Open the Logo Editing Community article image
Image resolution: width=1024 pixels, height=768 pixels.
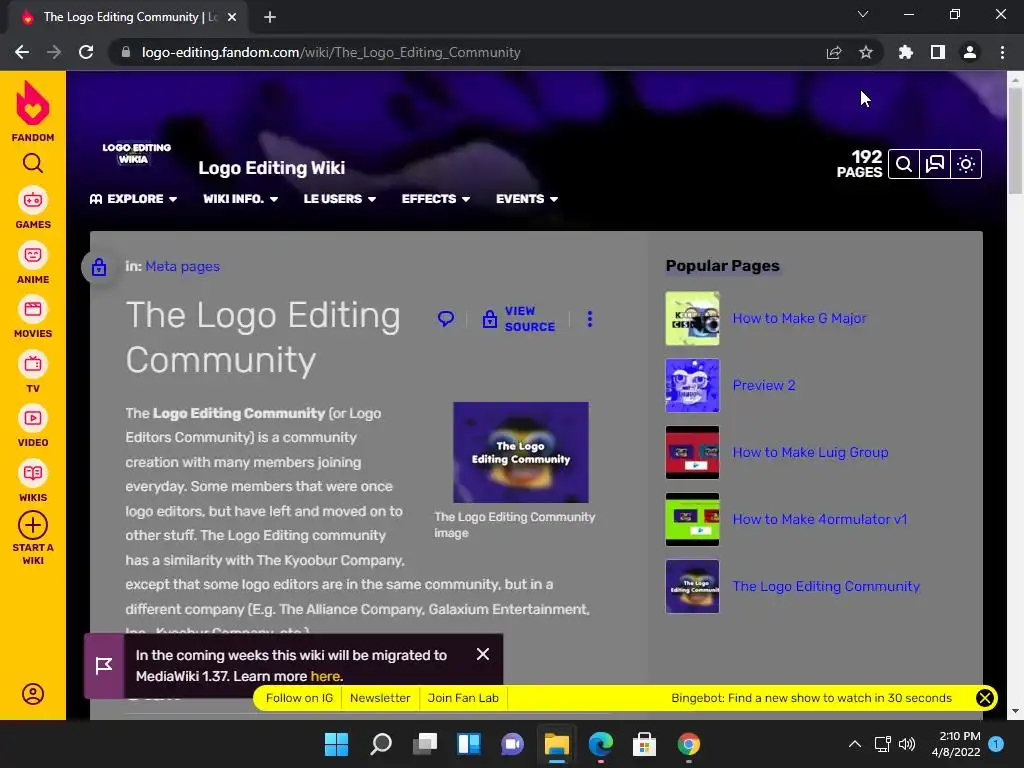(520, 452)
